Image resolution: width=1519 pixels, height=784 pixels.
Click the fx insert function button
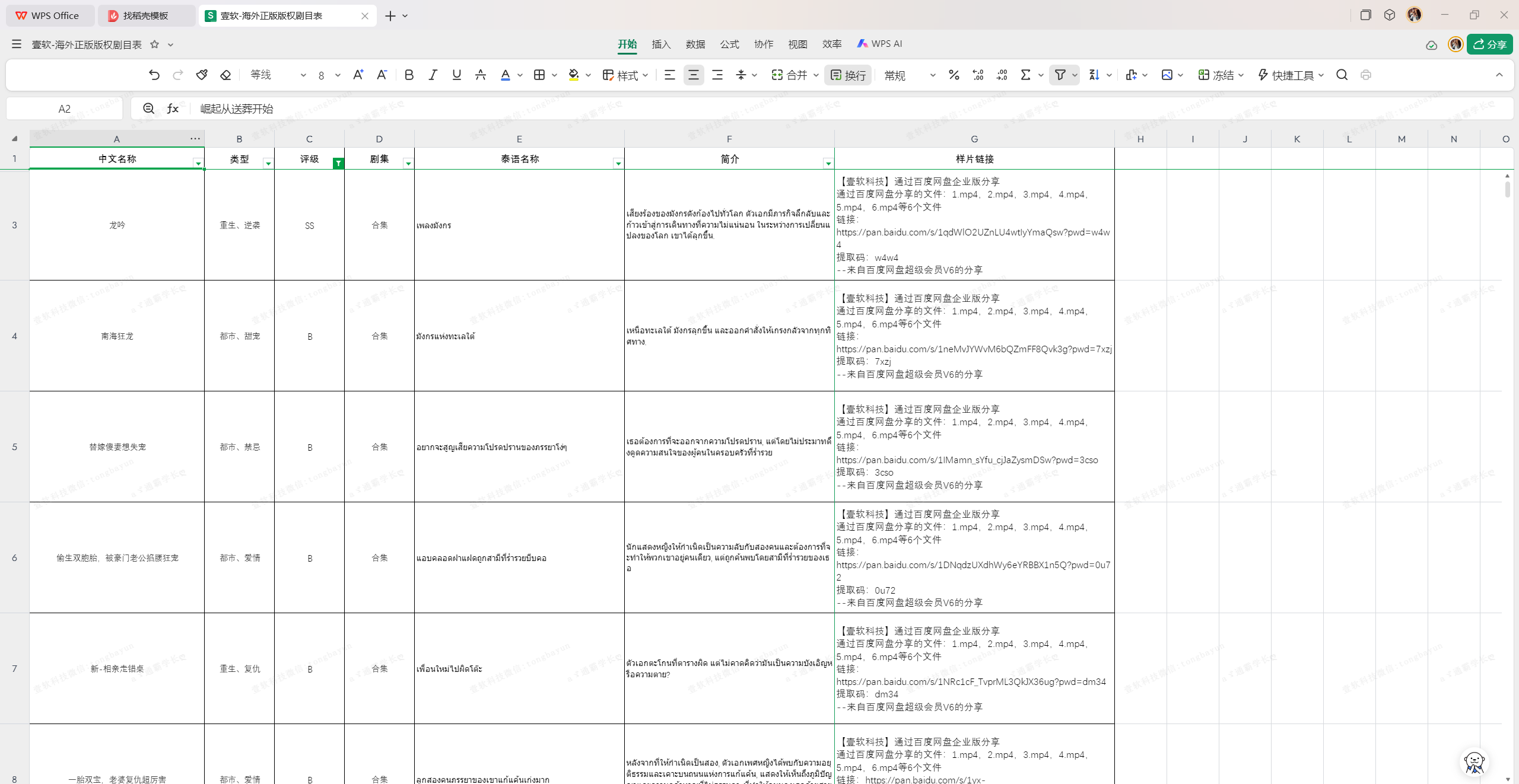click(172, 108)
